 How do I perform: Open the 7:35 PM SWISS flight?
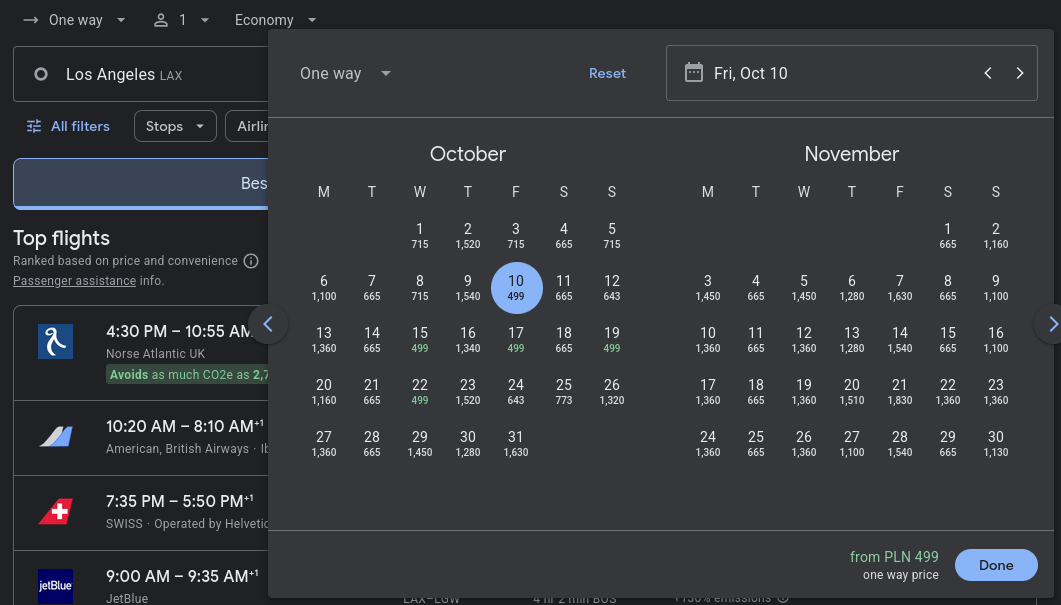click(x=141, y=512)
